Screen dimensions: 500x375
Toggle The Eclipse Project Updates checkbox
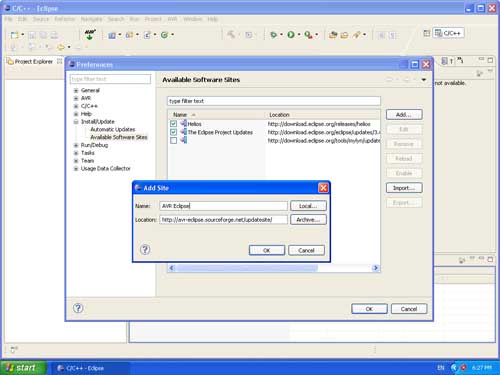pos(173,132)
